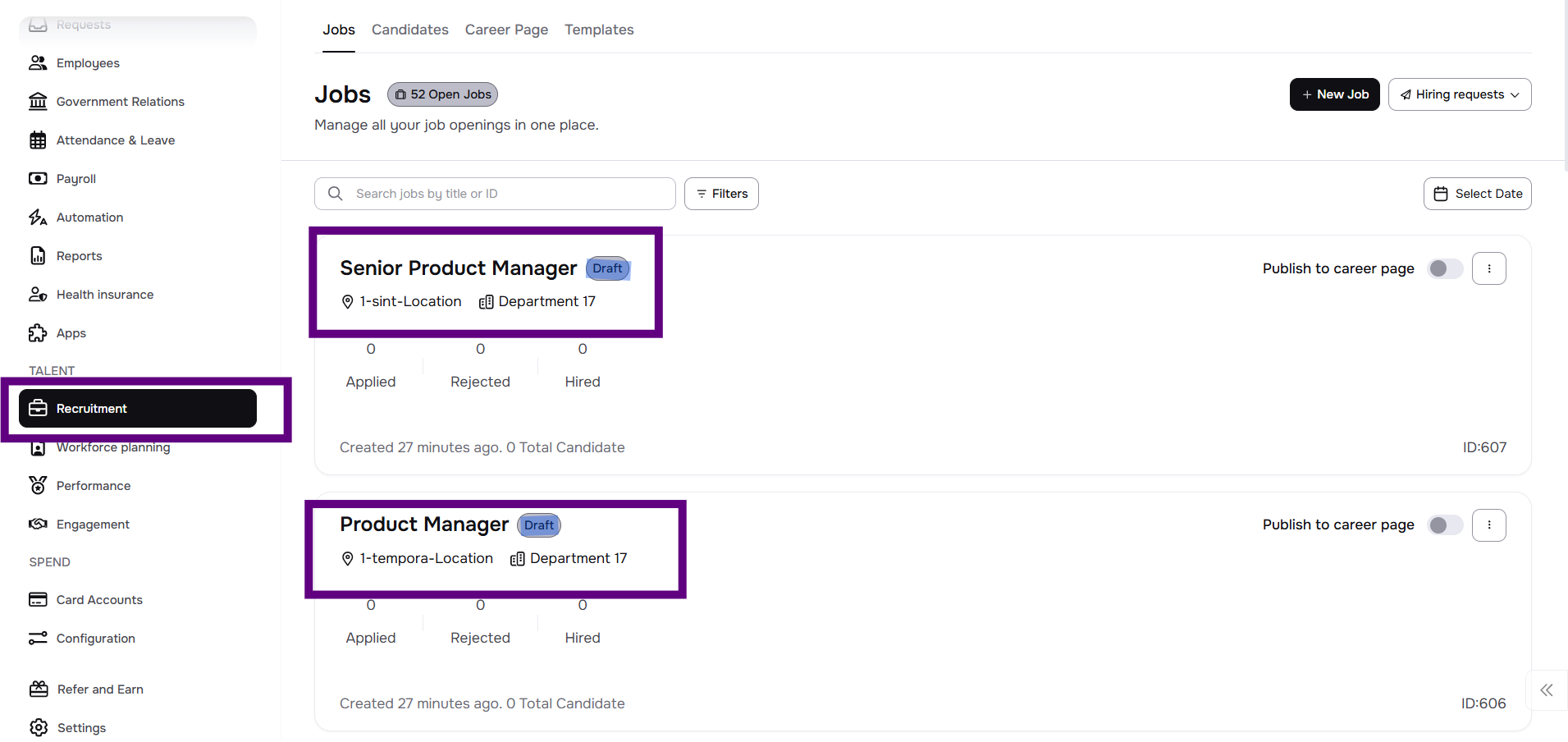
Task: Click the Government Relations building icon
Action: click(x=38, y=102)
